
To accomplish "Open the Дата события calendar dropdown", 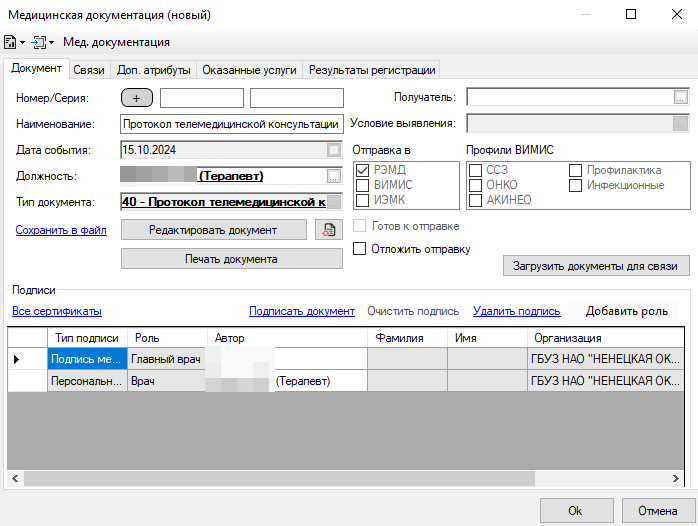I will pyautogui.click(x=334, y=150).
